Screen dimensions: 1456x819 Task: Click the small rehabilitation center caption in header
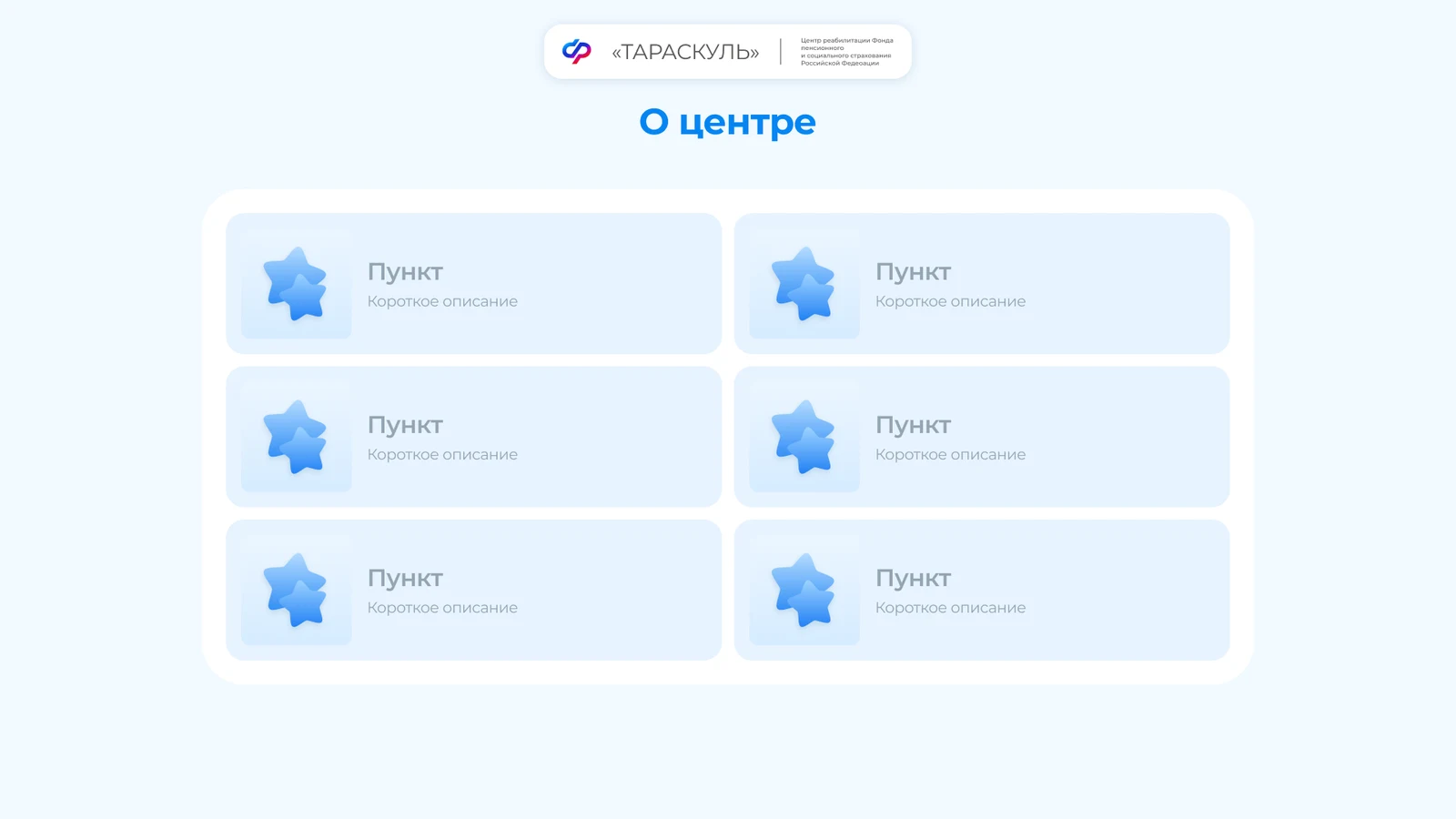coord(846,52)
